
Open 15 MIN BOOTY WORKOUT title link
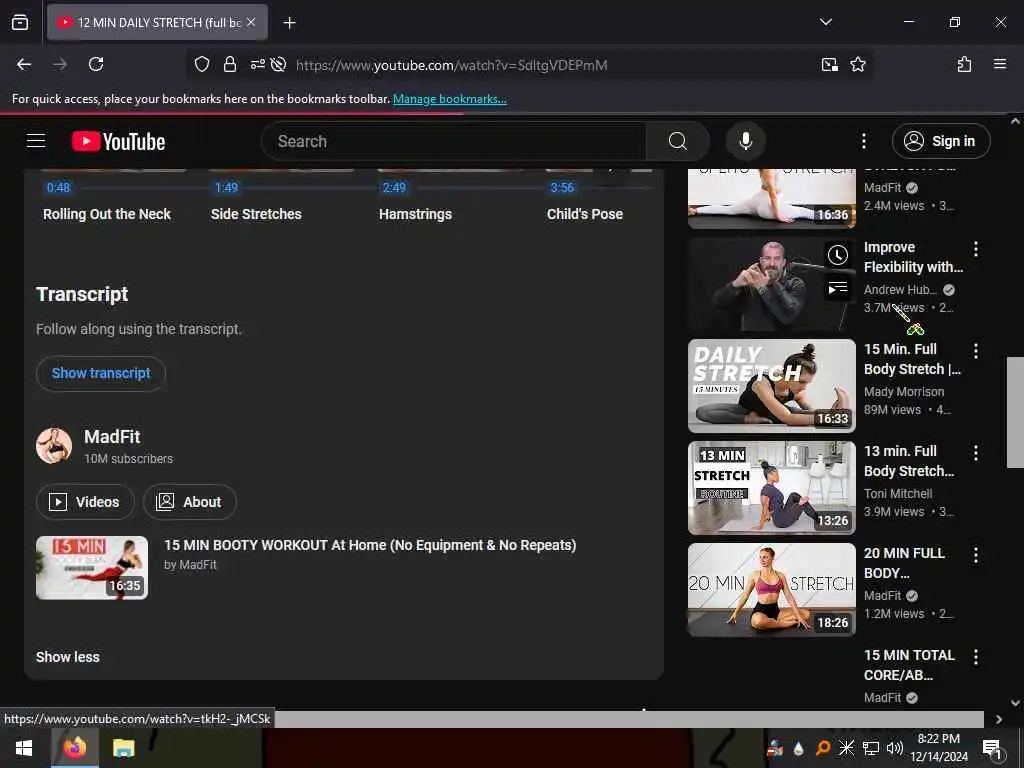(370, 545)
